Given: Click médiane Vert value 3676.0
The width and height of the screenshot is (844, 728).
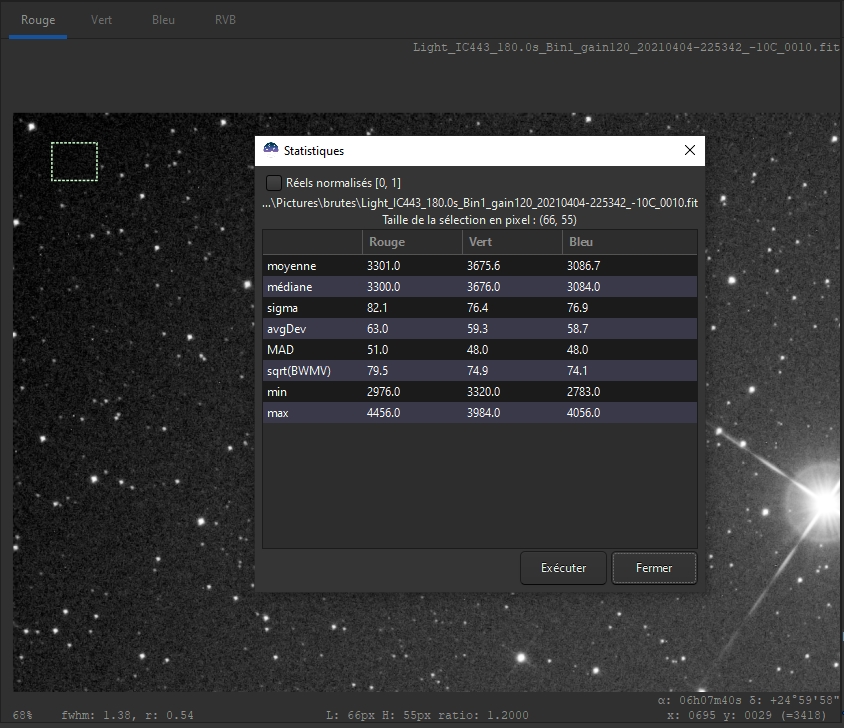Looking at the screenshot, I should click(x=483, y=287).
